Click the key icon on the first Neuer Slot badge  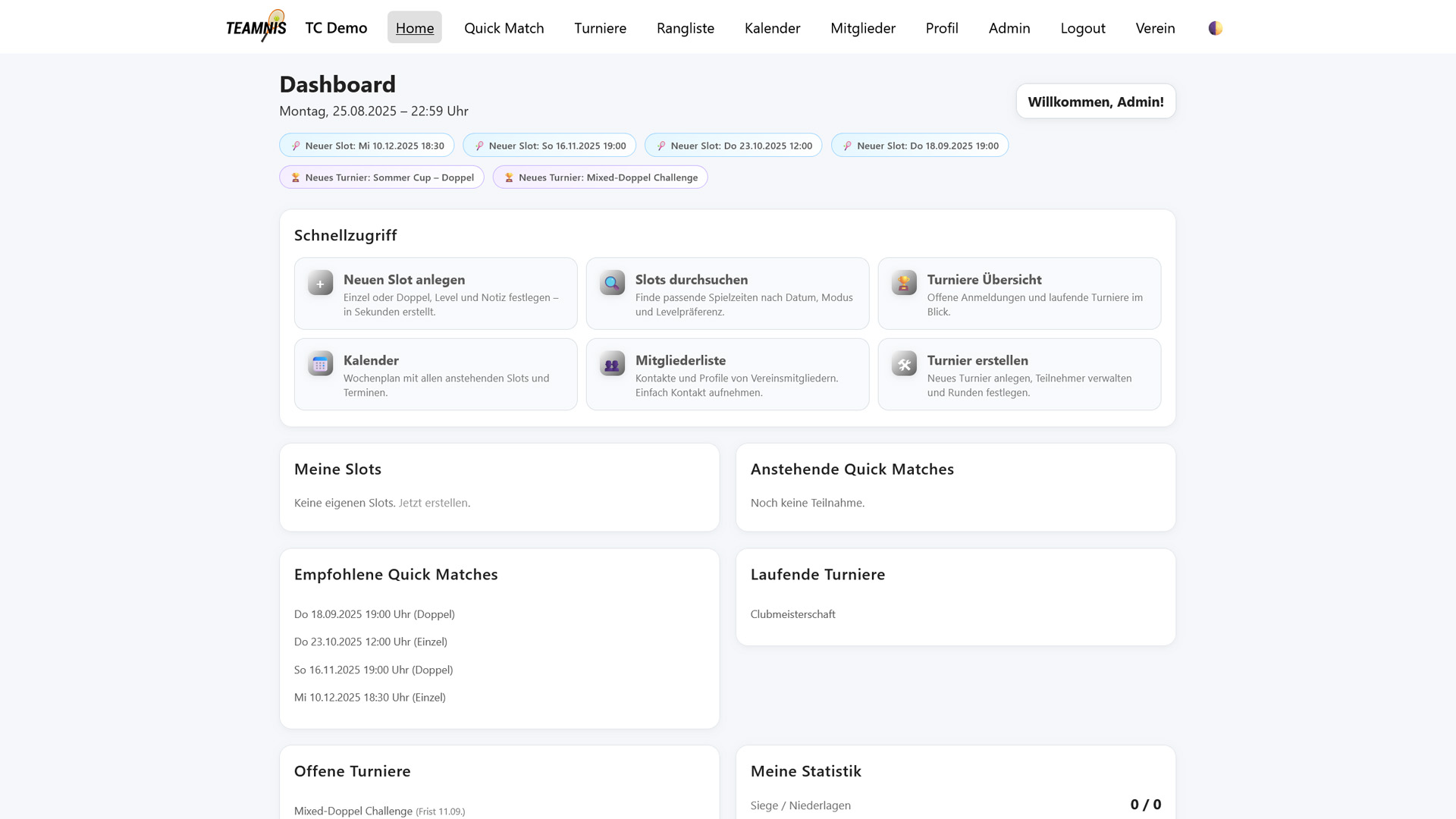295,145
